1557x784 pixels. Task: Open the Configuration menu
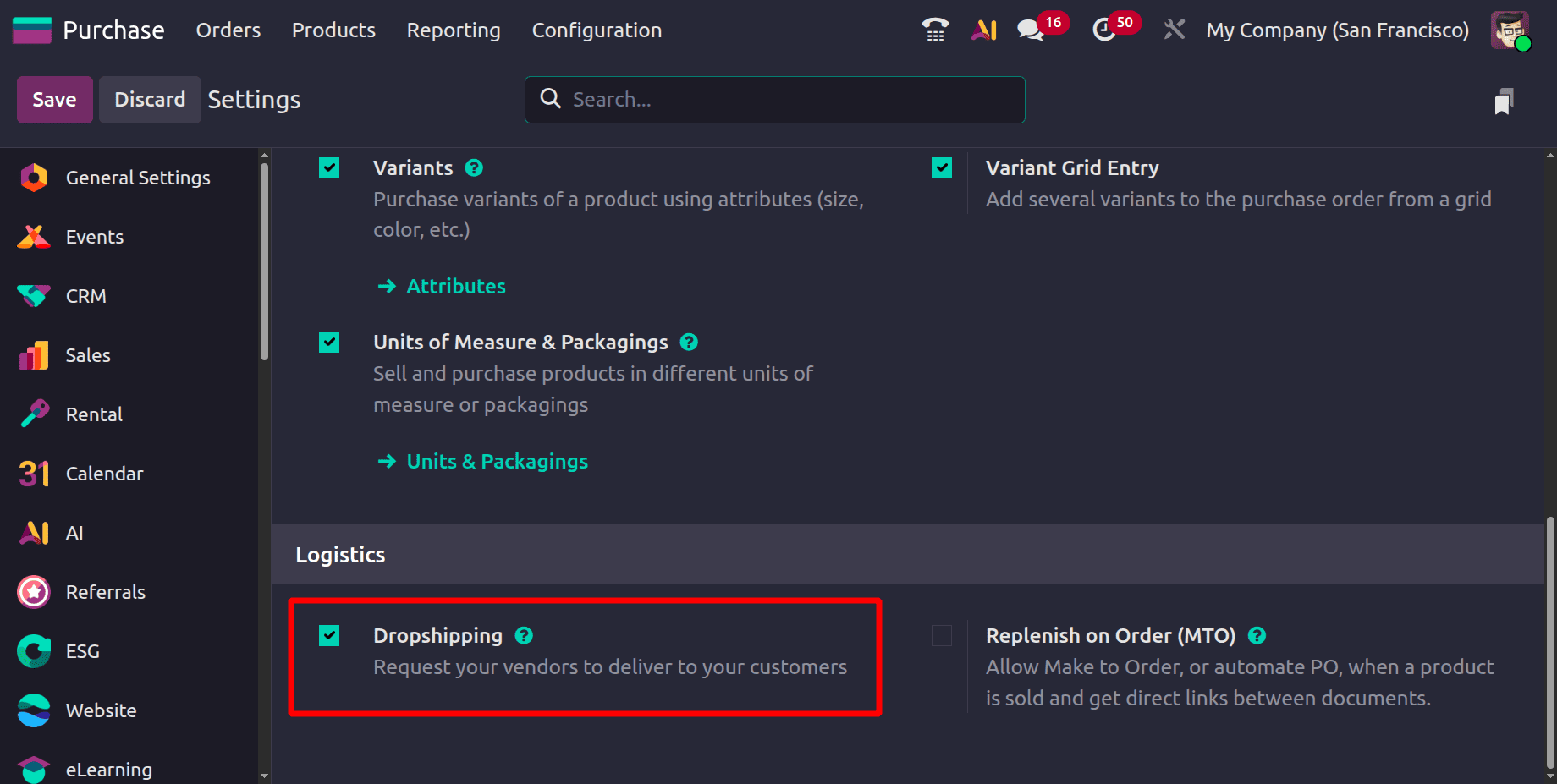[x=597, y=30]
